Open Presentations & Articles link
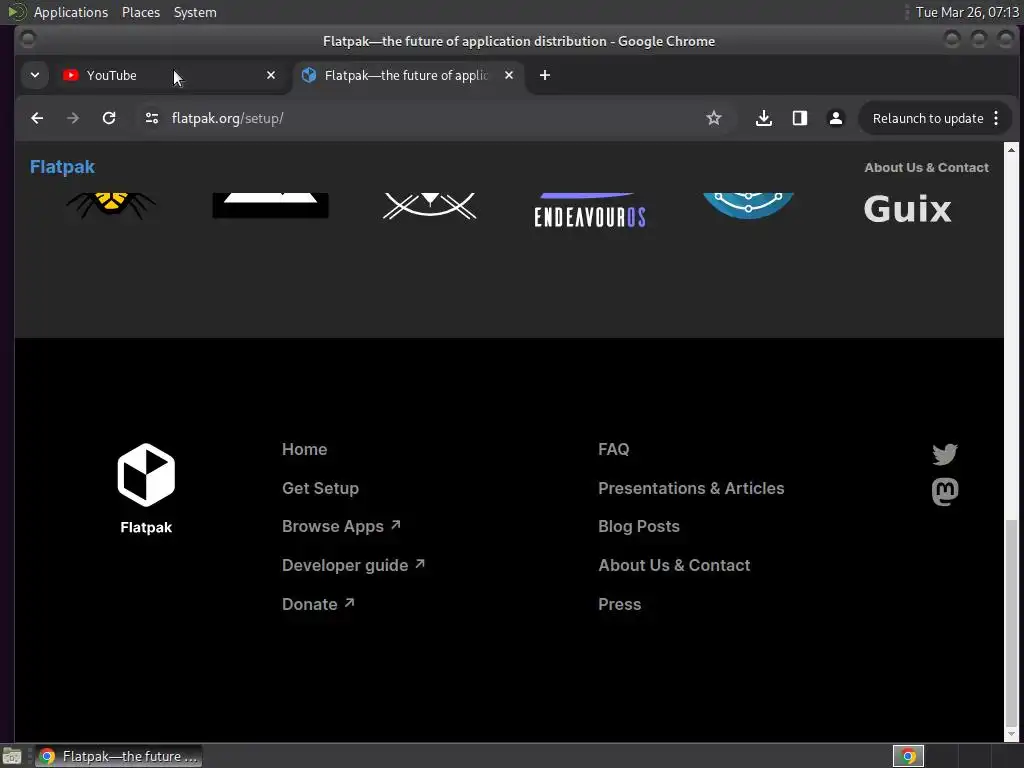Viewport: 1024px width, 768px height. [x=691, y=488]
